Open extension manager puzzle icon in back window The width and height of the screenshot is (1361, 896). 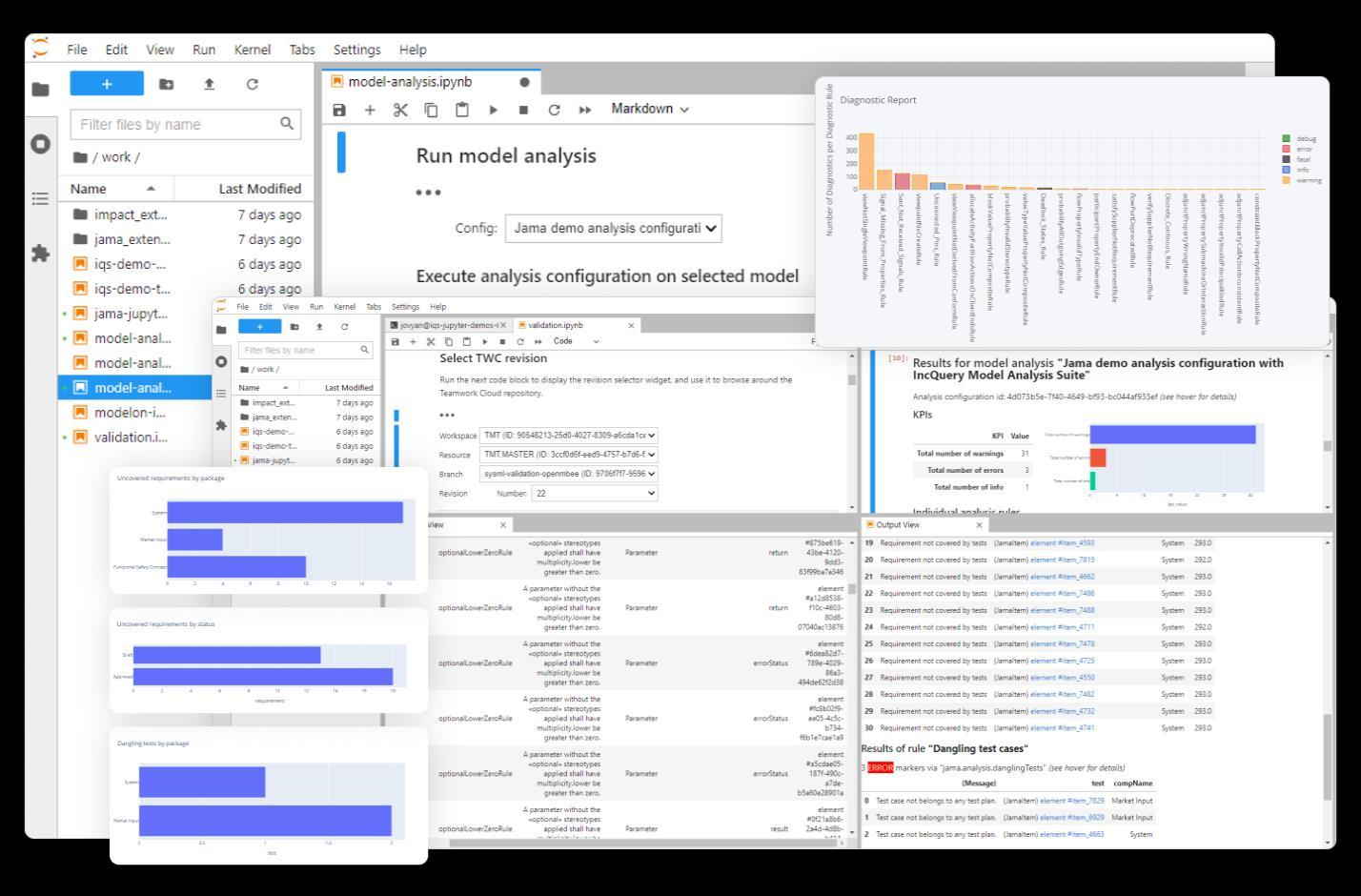(40, 254)
